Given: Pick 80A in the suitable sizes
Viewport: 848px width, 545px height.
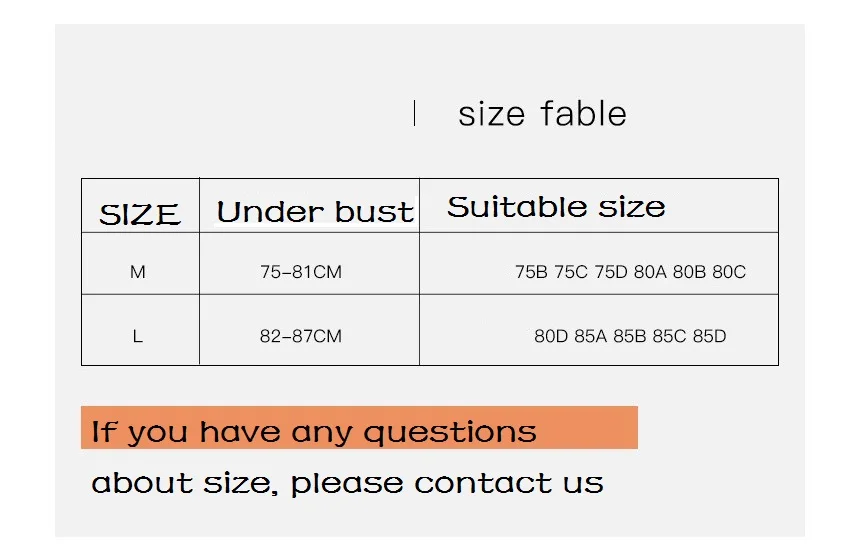Looking at the screenshot, I should click(650, 272).
